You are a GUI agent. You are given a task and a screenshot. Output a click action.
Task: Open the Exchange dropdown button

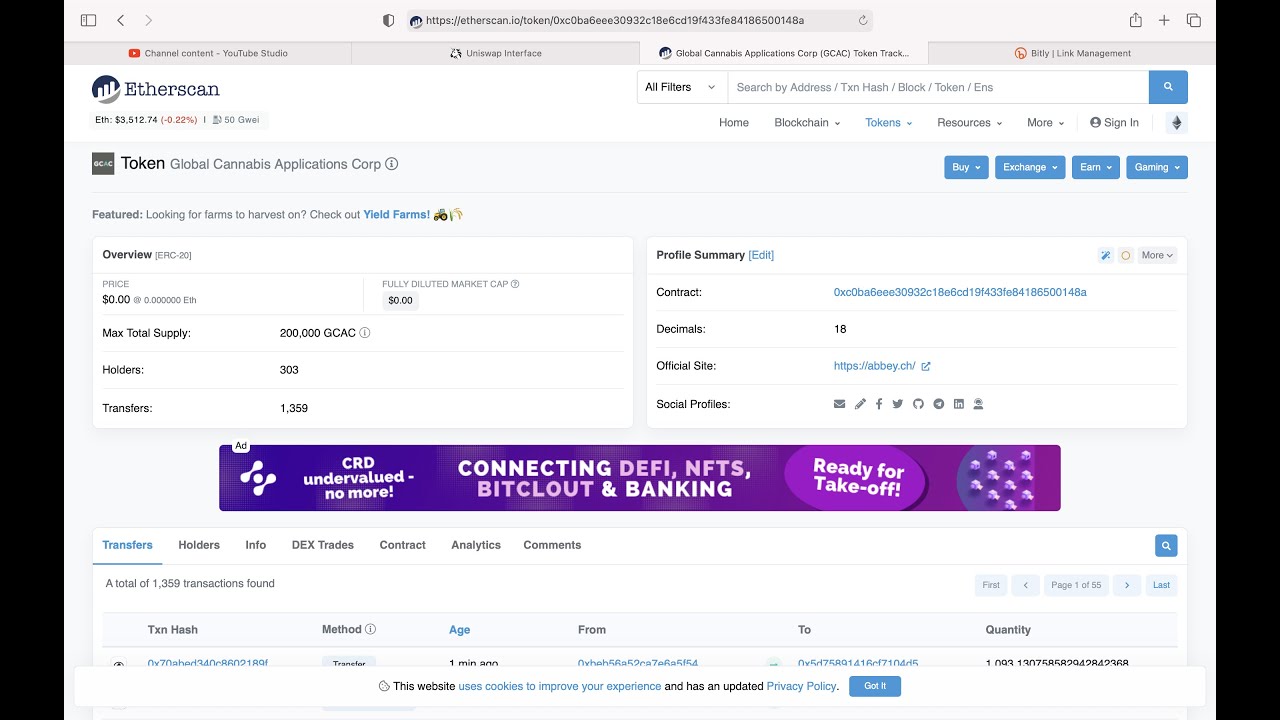coord(1030,167)
